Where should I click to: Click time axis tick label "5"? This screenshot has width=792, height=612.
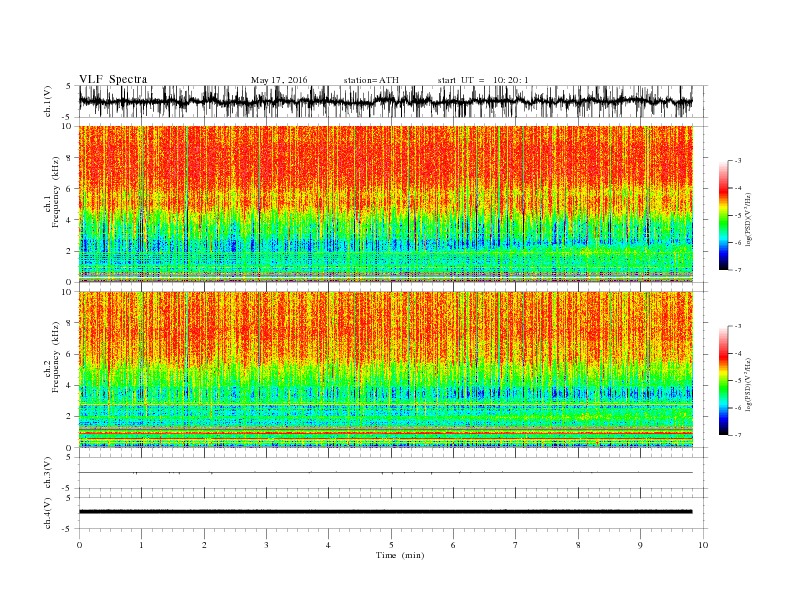(x=391, y=545)
